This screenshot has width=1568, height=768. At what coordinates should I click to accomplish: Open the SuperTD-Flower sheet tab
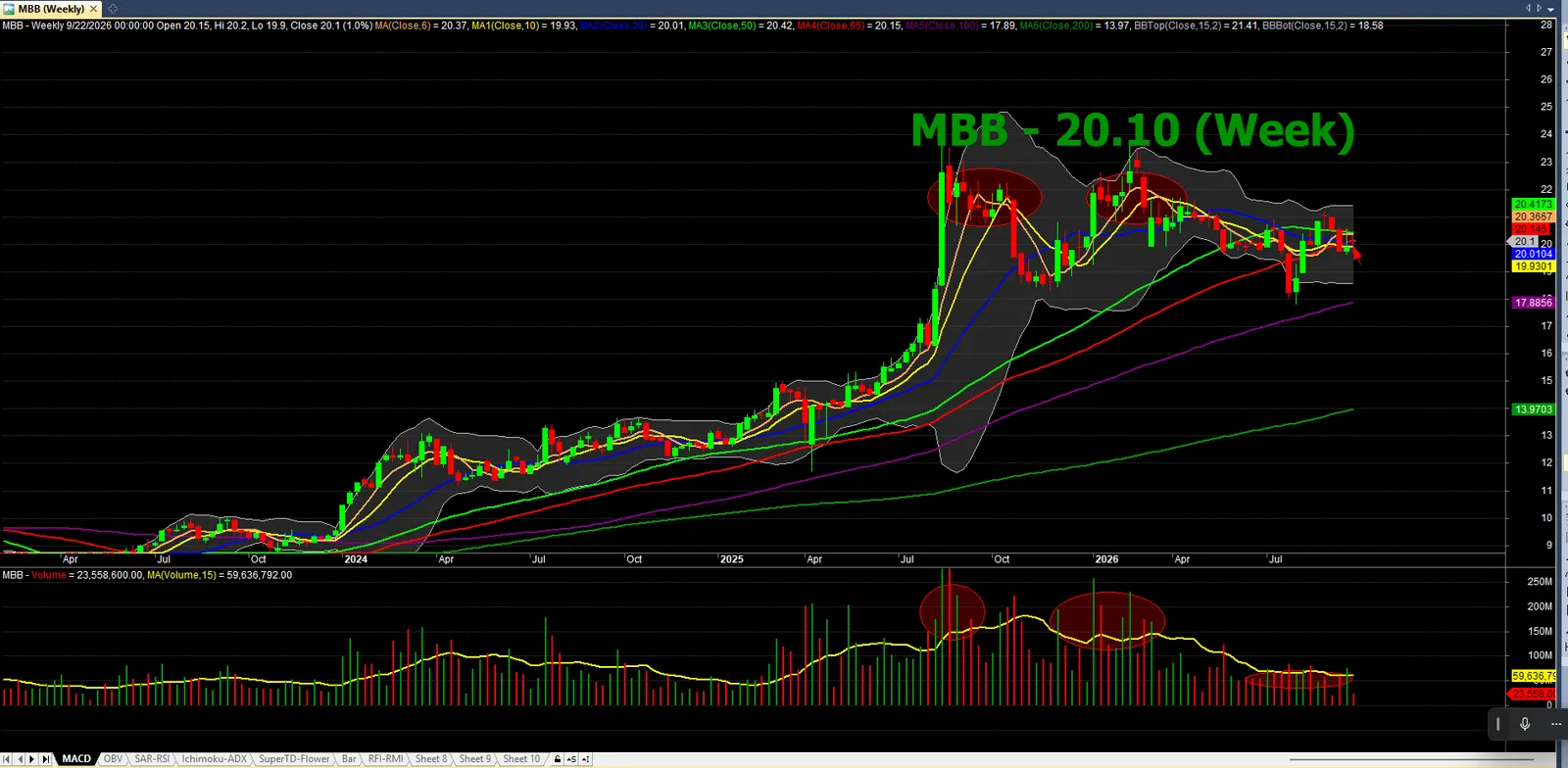294,759
